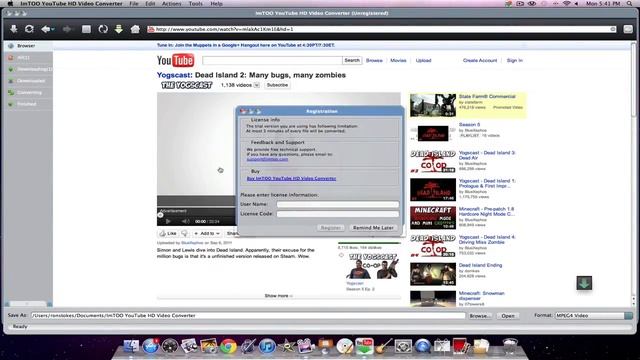Click the green download arrow icon in toolbar
This screenshot has height=360, width=640.
point(119,29)
